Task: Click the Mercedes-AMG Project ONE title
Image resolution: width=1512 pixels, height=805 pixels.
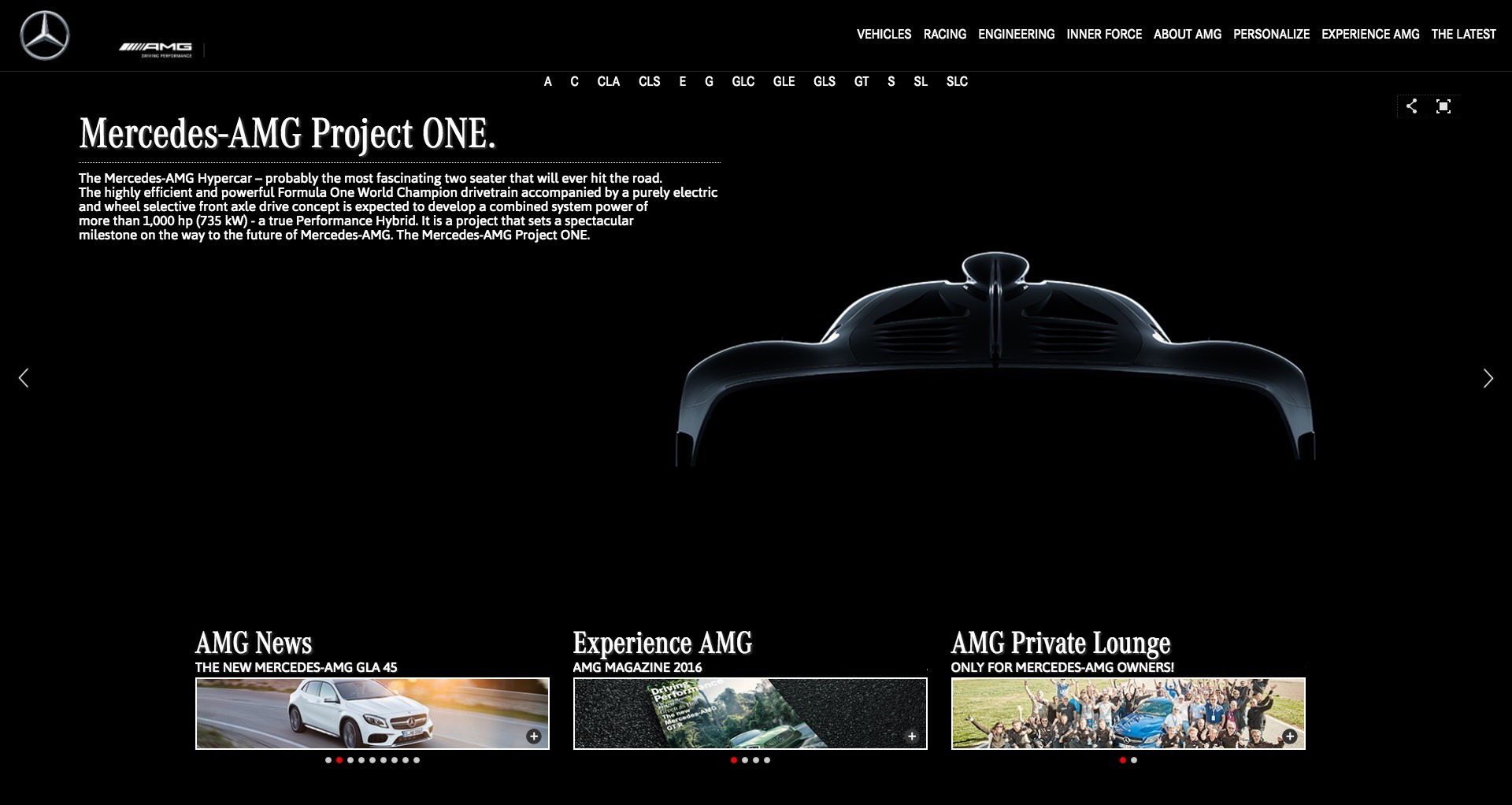Action: pyautogui.click(x=287, y=134)
